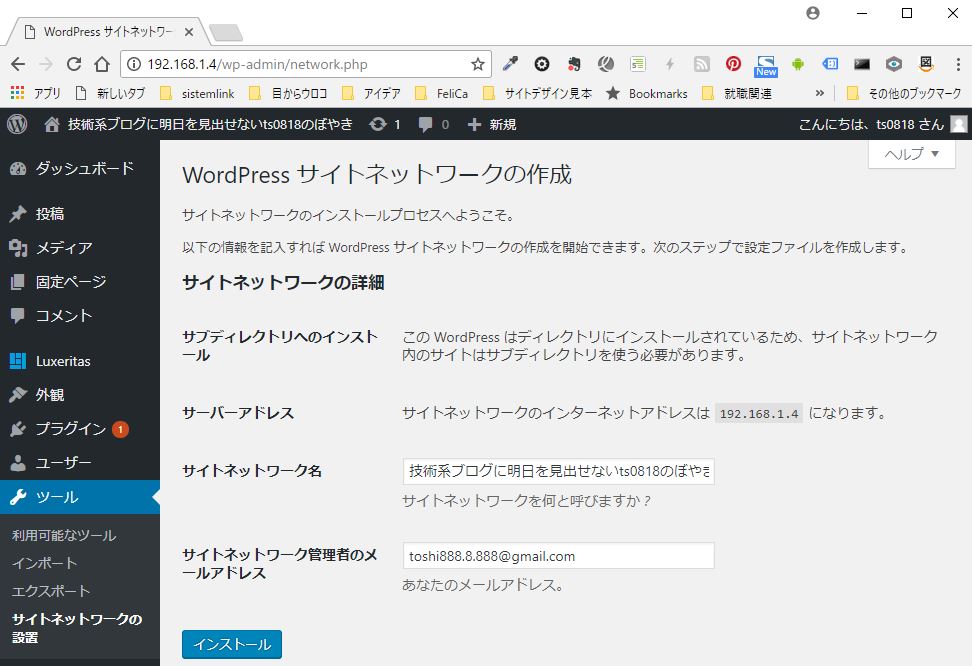The width and height of the screenshot is (972, 666).
Task: Open the 目からウロコ bookmark folder
Action: tap(288, 94)
